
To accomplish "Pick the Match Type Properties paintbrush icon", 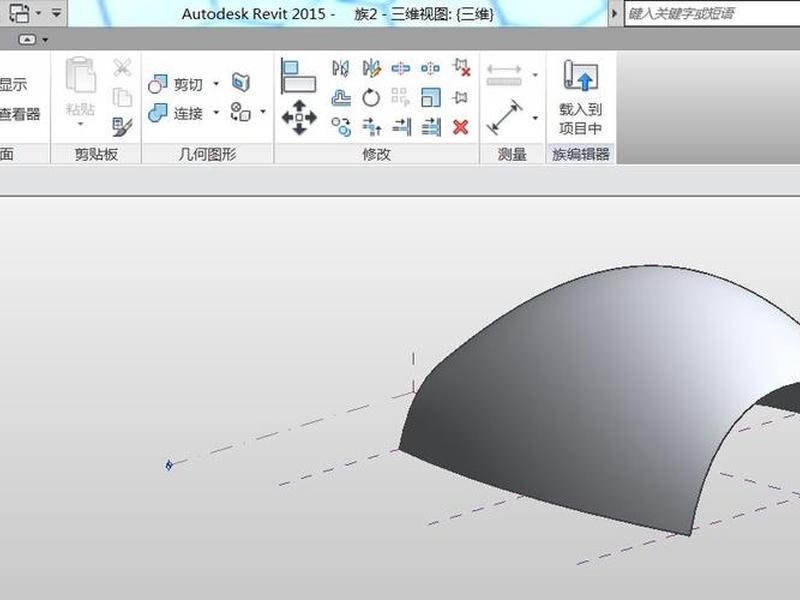I will coord(122,127).
